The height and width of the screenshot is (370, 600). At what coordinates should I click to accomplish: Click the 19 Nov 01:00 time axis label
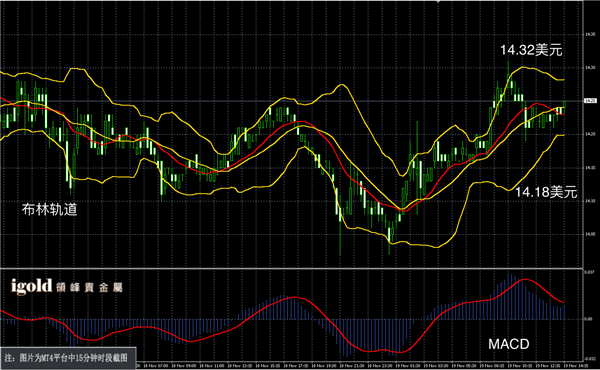coord(408,366)
